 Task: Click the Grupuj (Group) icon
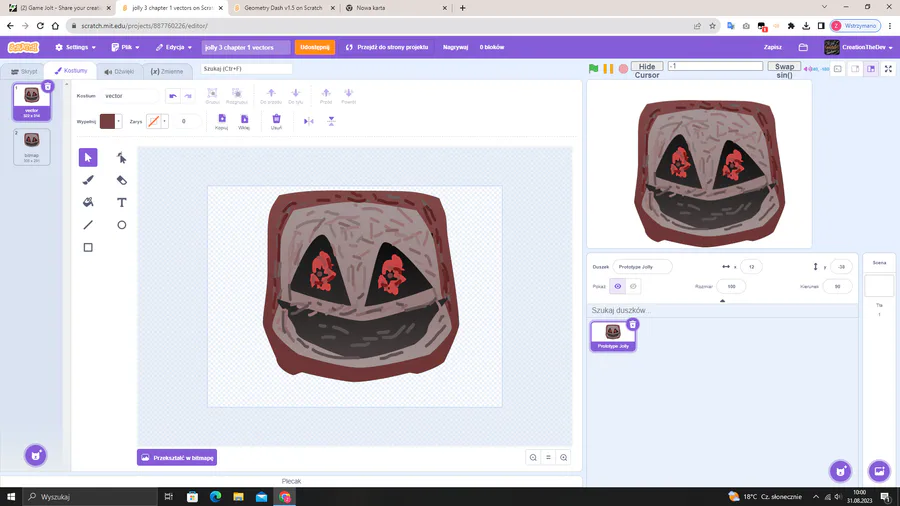point(212,93)
